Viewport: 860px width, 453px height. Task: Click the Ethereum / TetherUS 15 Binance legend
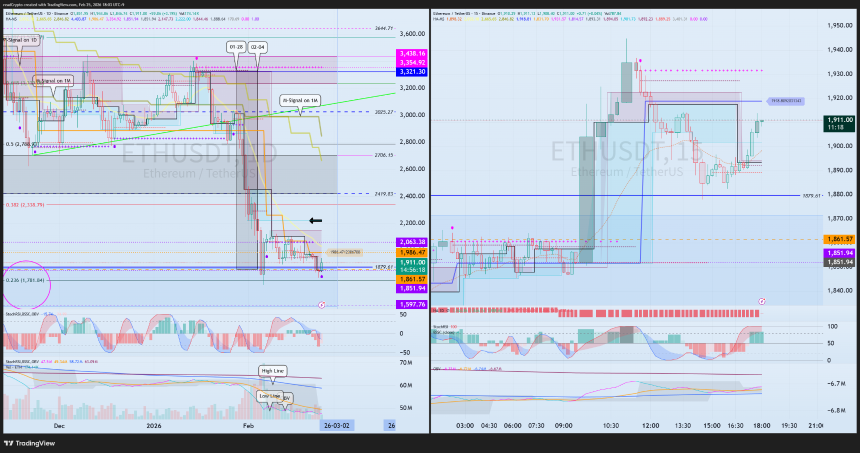click(464, 13)
